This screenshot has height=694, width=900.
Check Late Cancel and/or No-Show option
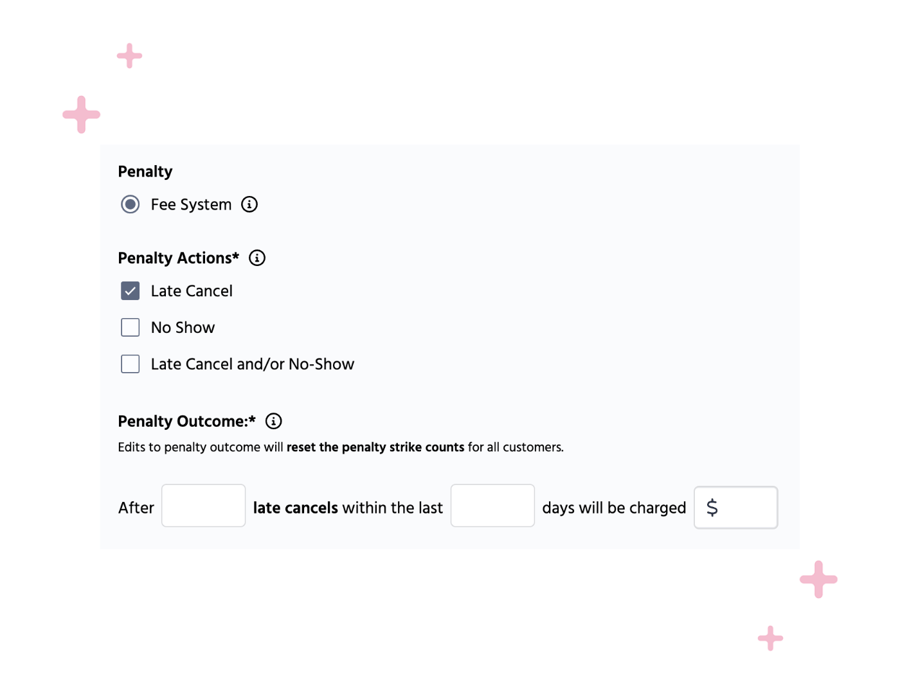pos(130,364)
